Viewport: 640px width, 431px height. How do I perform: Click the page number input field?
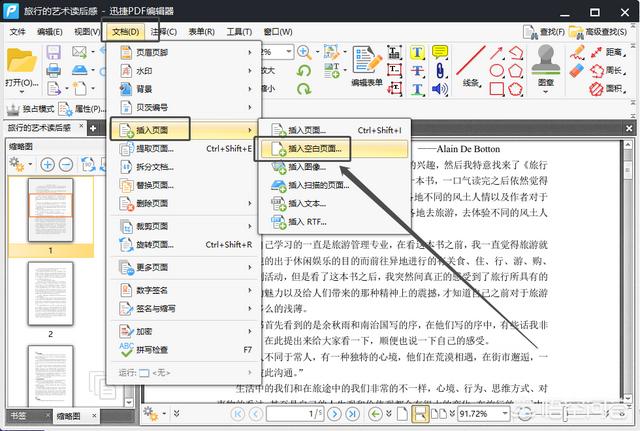click(x=295, y=414)
